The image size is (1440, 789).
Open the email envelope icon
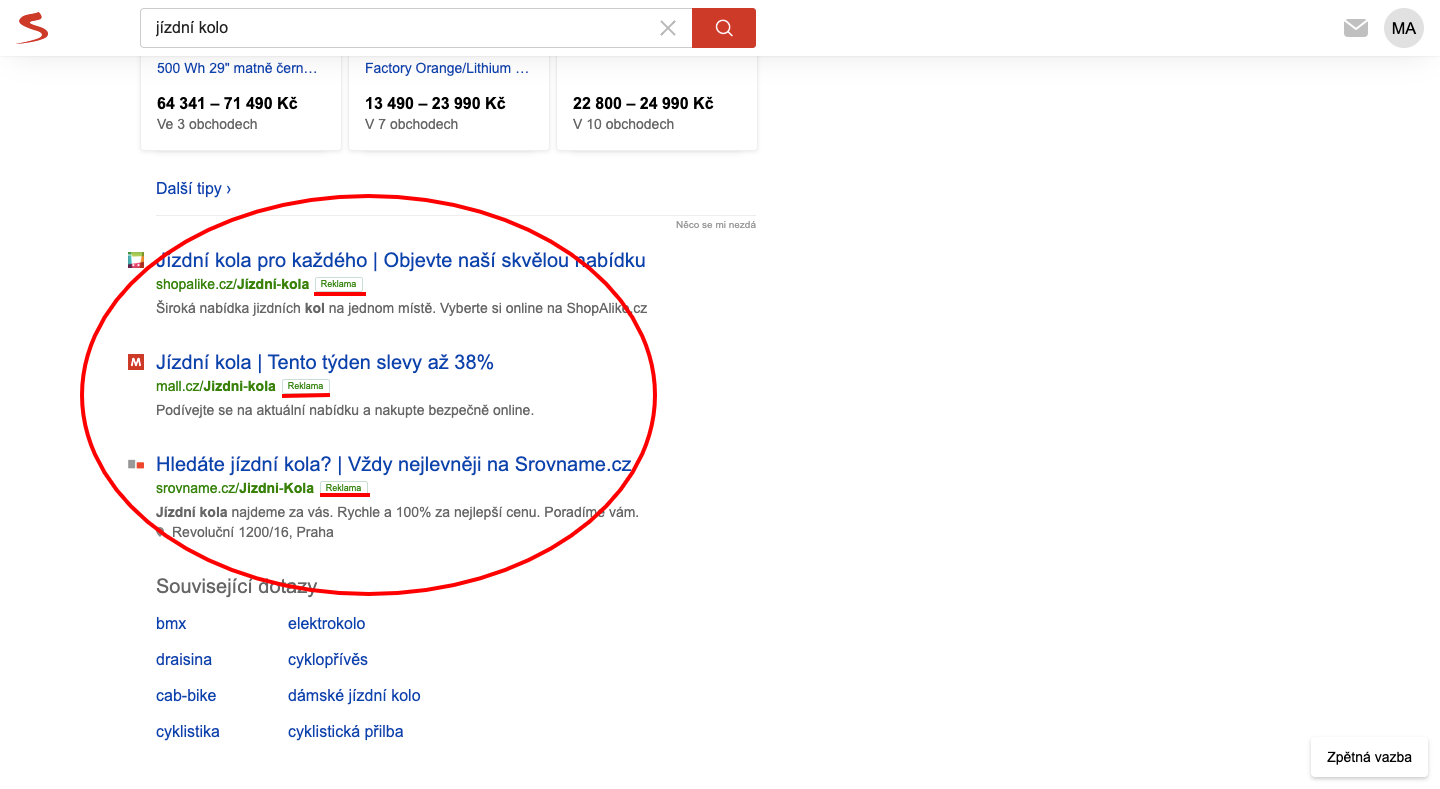click(1356, 28)
